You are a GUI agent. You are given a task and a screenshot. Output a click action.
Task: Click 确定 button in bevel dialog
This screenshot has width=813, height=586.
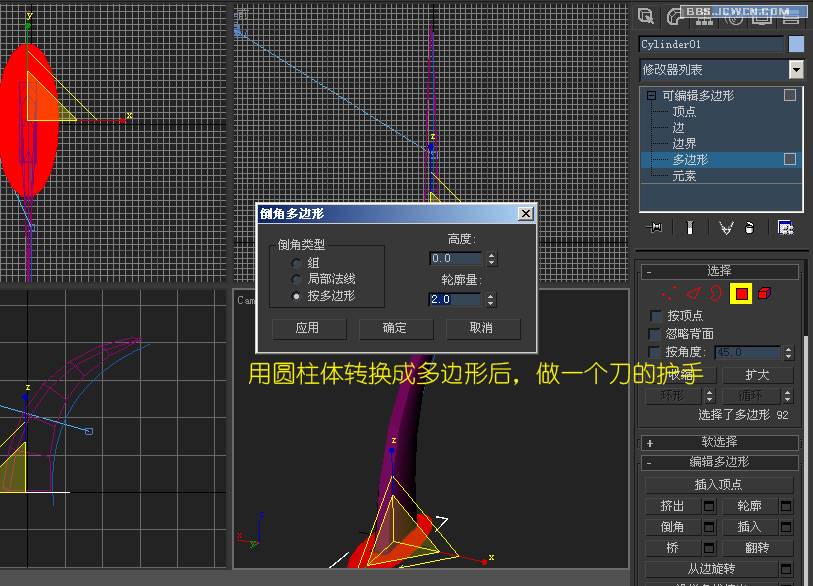396,328
